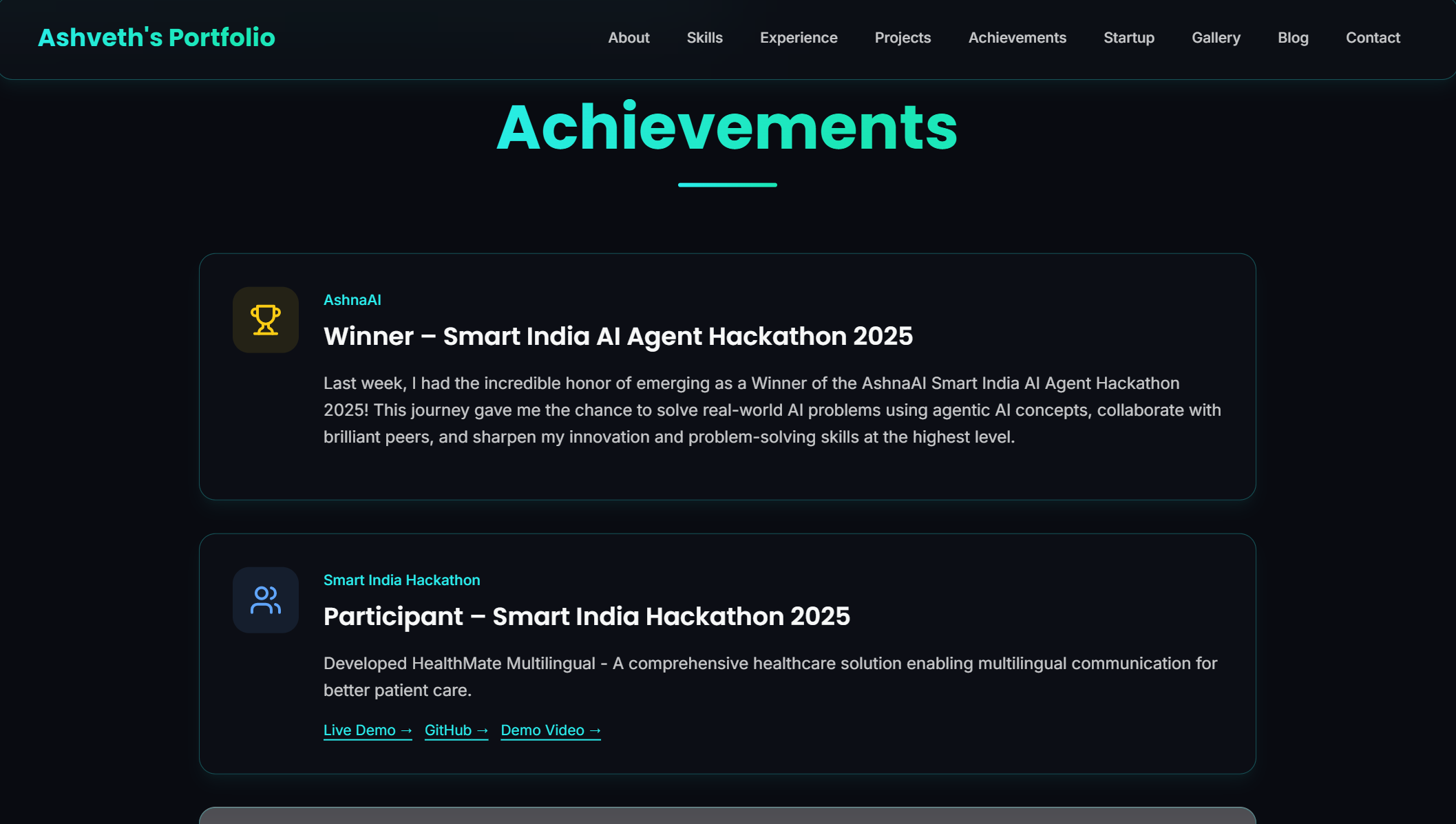Select Achievements in the navbar

pyautogui.click(x=1017, y=38)
